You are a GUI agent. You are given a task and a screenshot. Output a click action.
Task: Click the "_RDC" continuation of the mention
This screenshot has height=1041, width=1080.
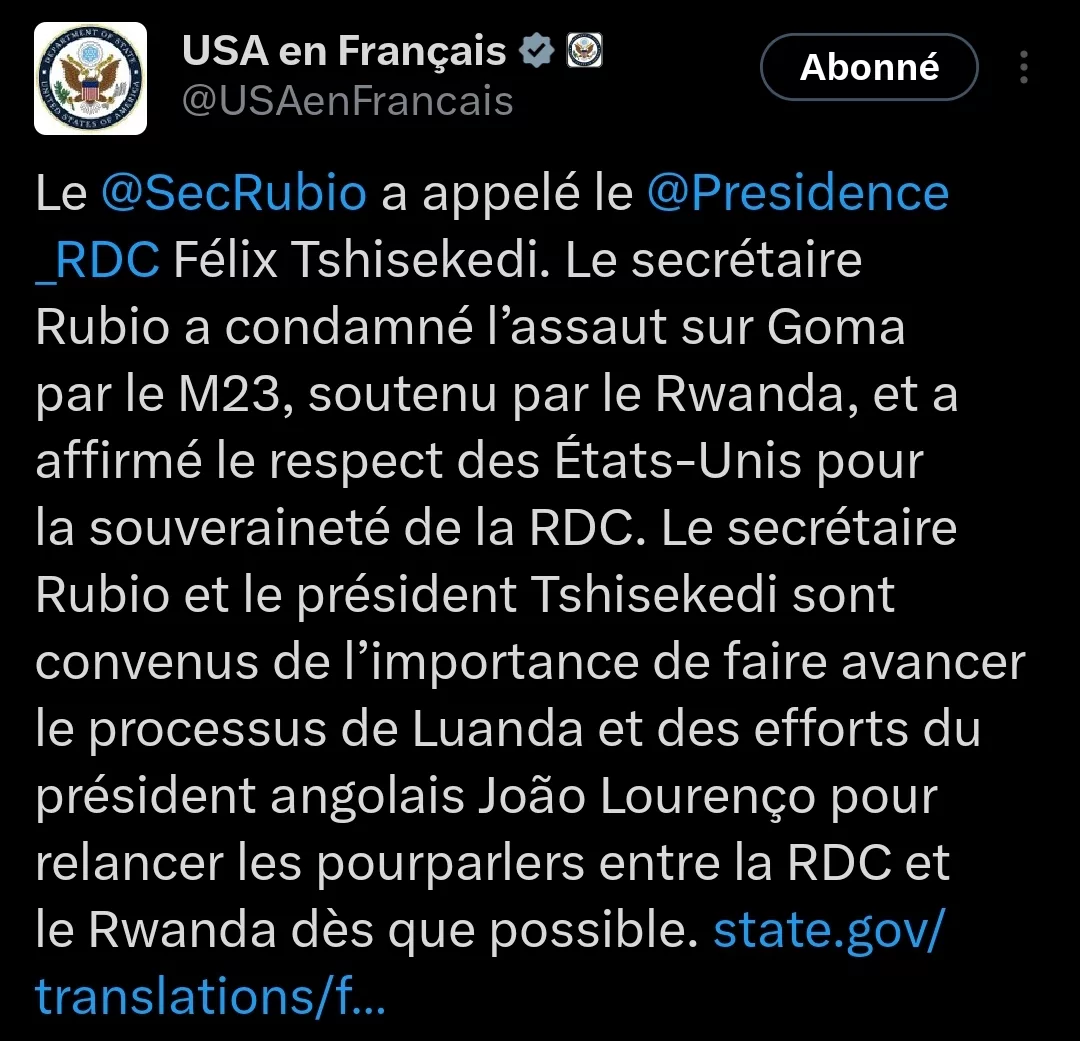point(97,260)
